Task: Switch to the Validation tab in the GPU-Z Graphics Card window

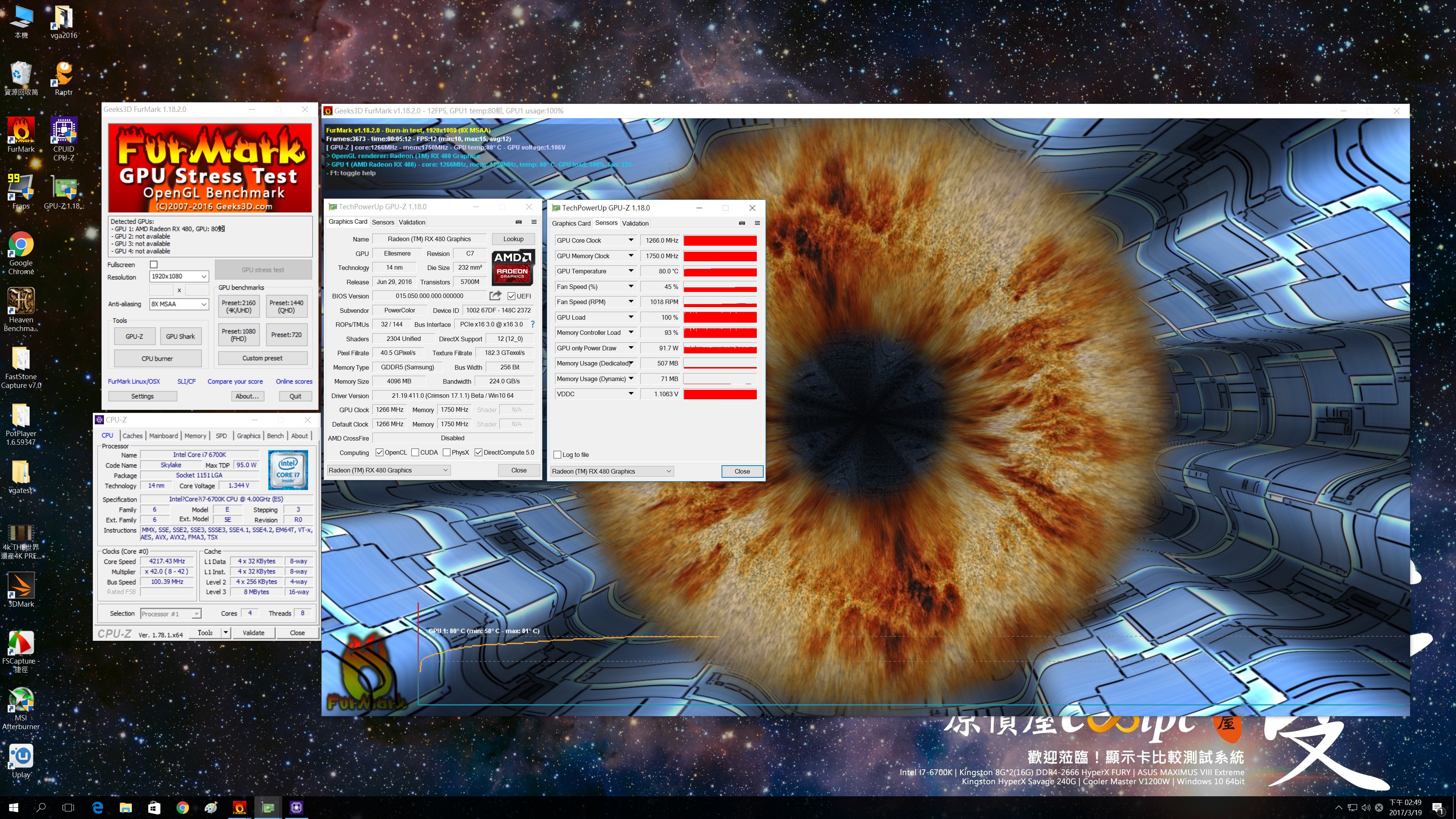Action: (x=411, y=222)
